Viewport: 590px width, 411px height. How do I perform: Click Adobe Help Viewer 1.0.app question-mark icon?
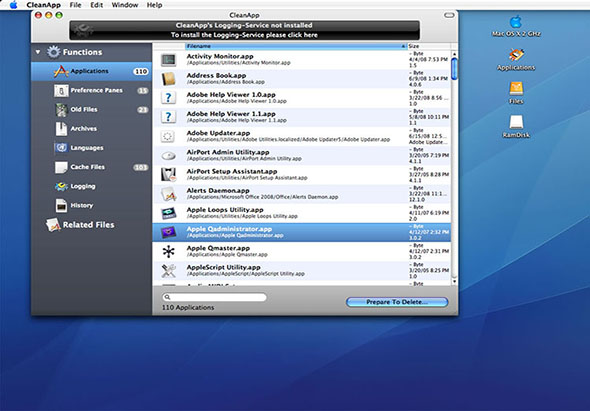coord(168,98)
